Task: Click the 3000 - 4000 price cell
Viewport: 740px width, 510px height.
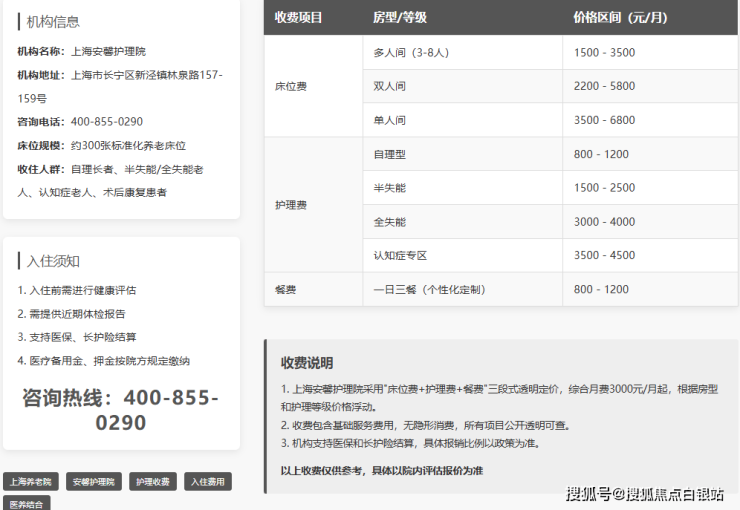Action: (650, 222)
